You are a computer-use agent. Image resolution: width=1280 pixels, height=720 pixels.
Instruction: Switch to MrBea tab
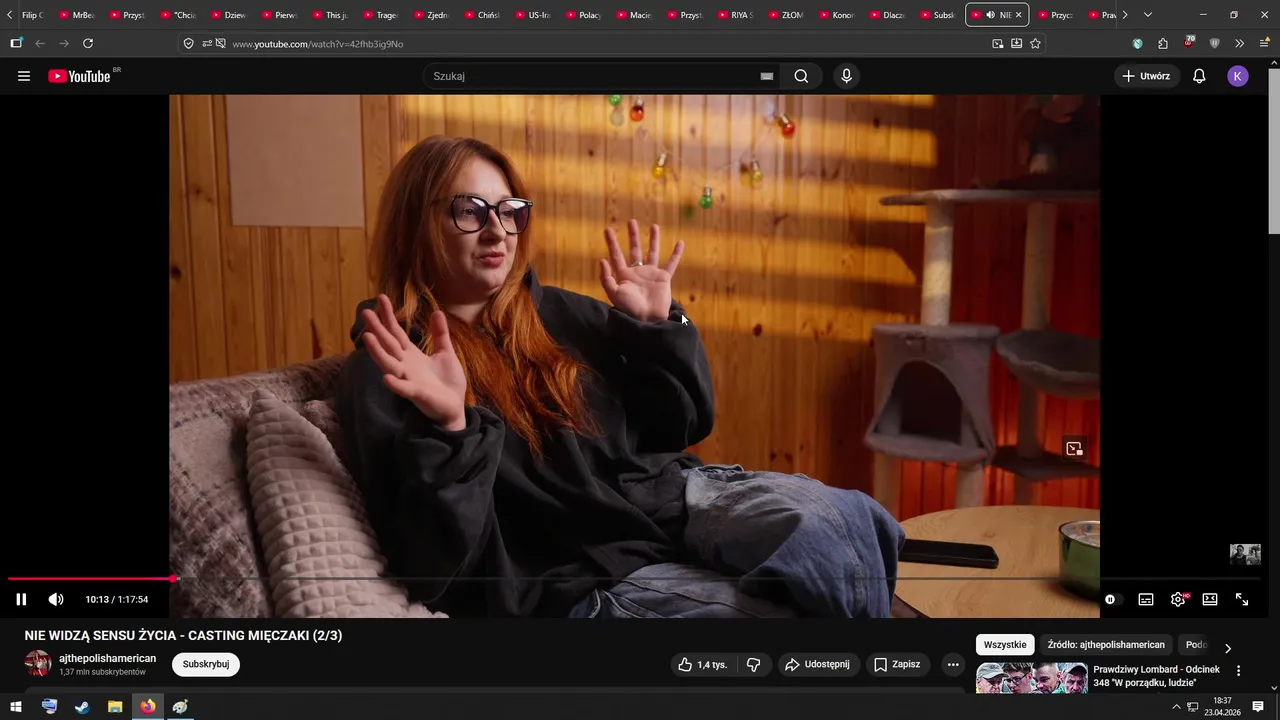tap(76, 15)
